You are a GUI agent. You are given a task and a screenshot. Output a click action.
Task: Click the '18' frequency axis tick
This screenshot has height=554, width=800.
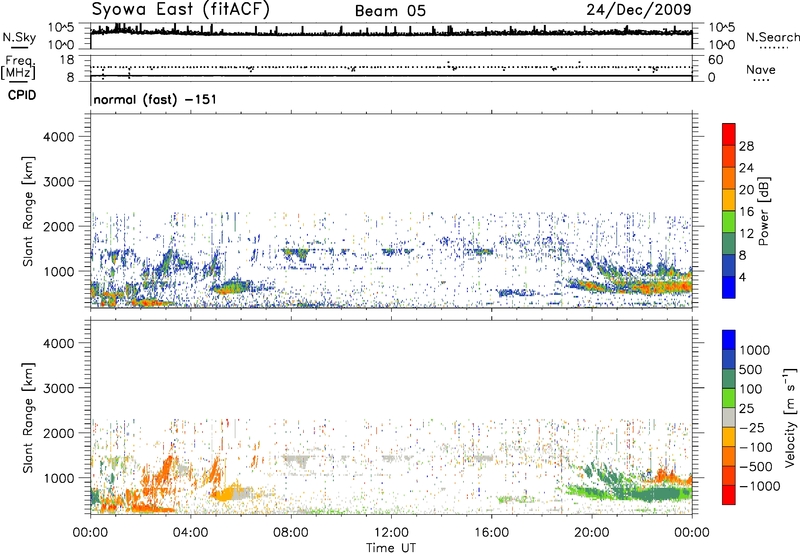[x=67, y=60]
